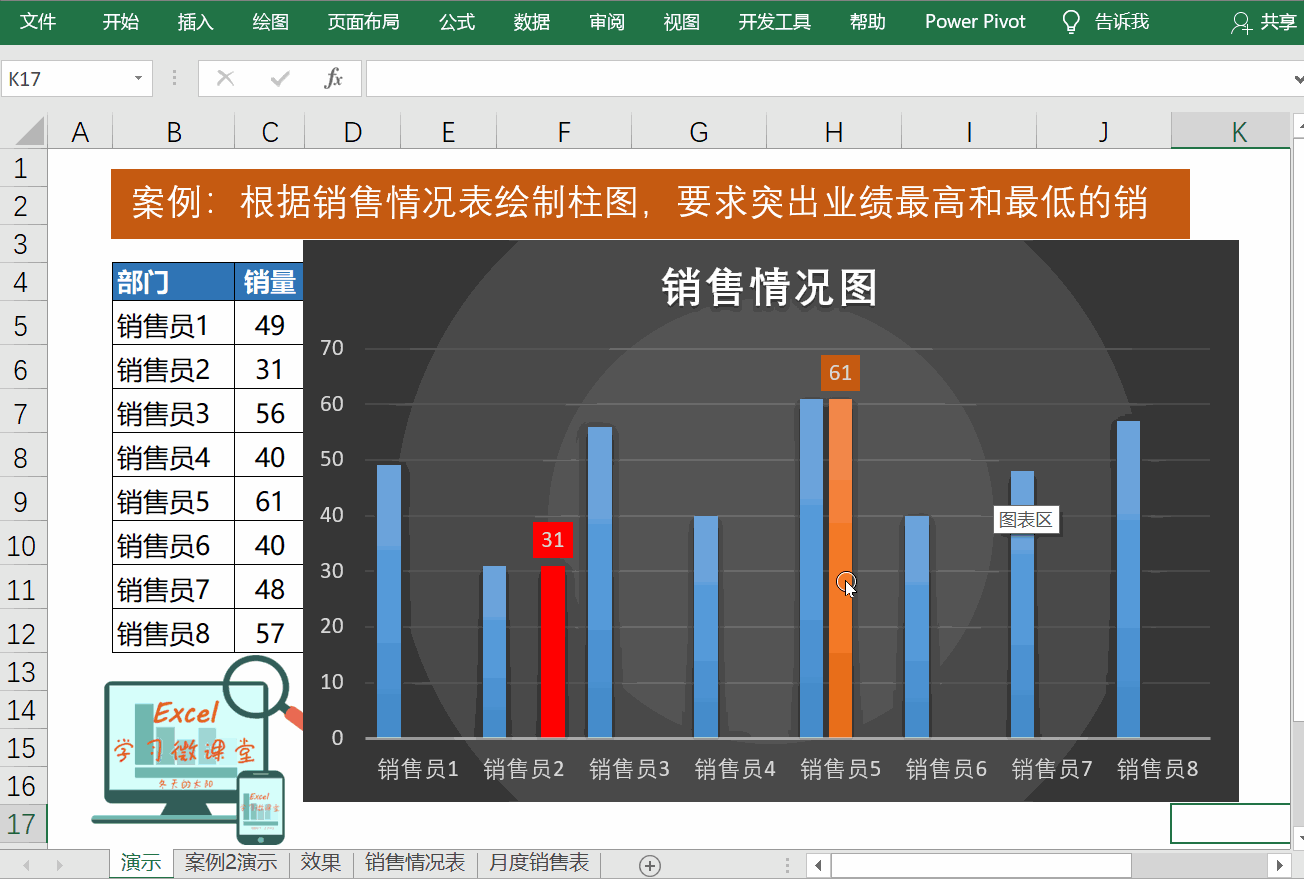Select the cell with value 61 in table
This screenshot has width=1304, height=879.
click(270, 501)
